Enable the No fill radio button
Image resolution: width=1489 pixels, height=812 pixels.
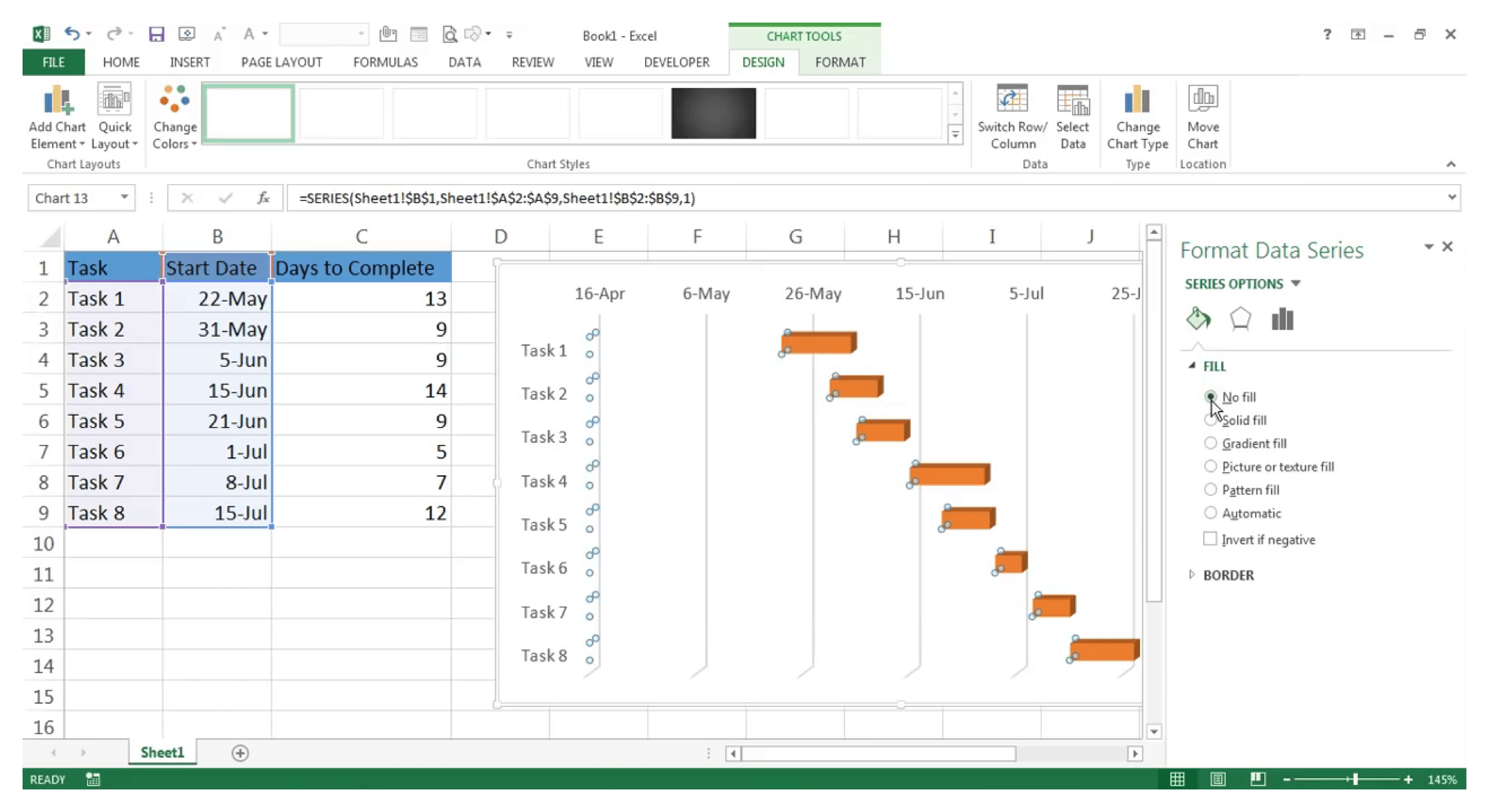click(1211, 396)
